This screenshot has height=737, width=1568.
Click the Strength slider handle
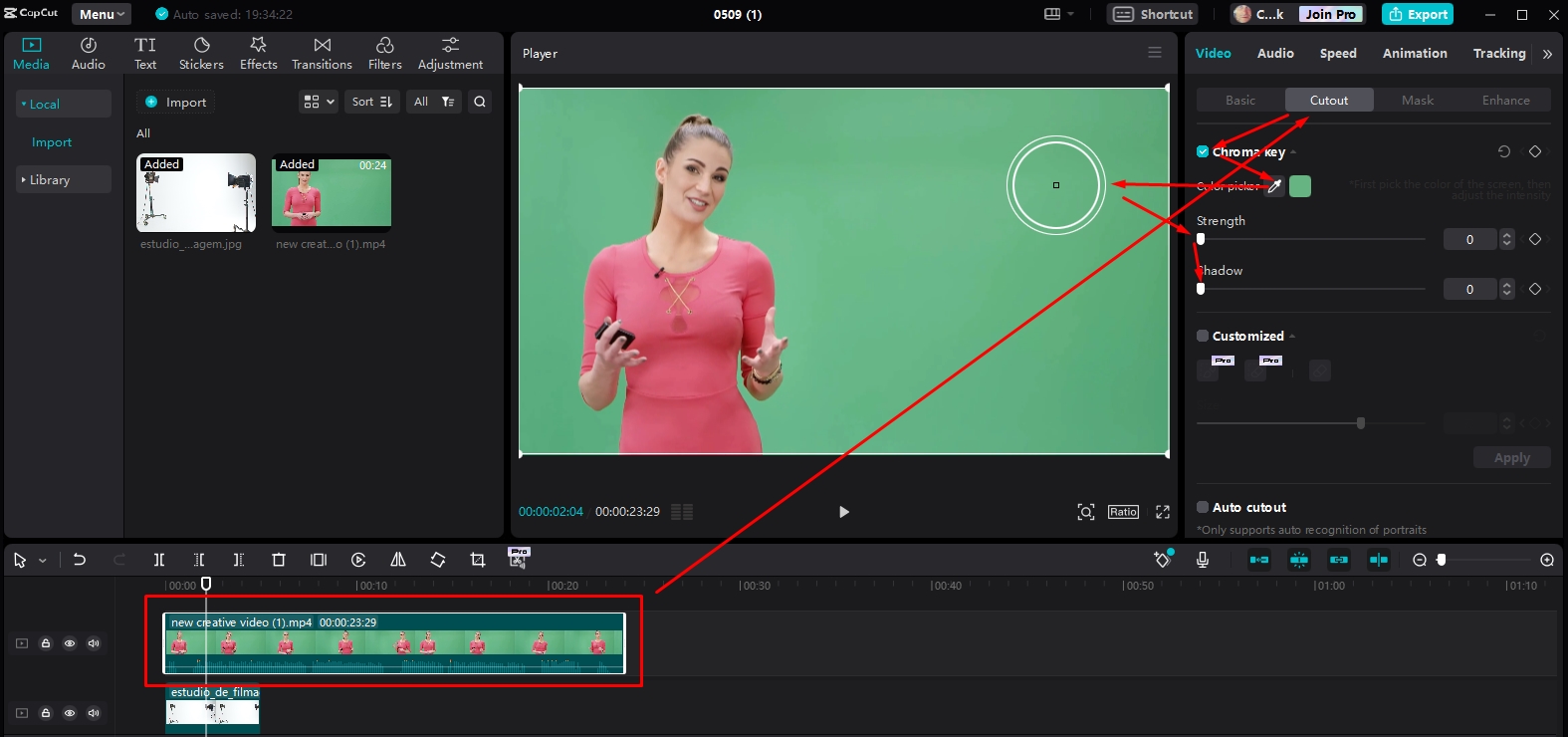coord(1201,239)
